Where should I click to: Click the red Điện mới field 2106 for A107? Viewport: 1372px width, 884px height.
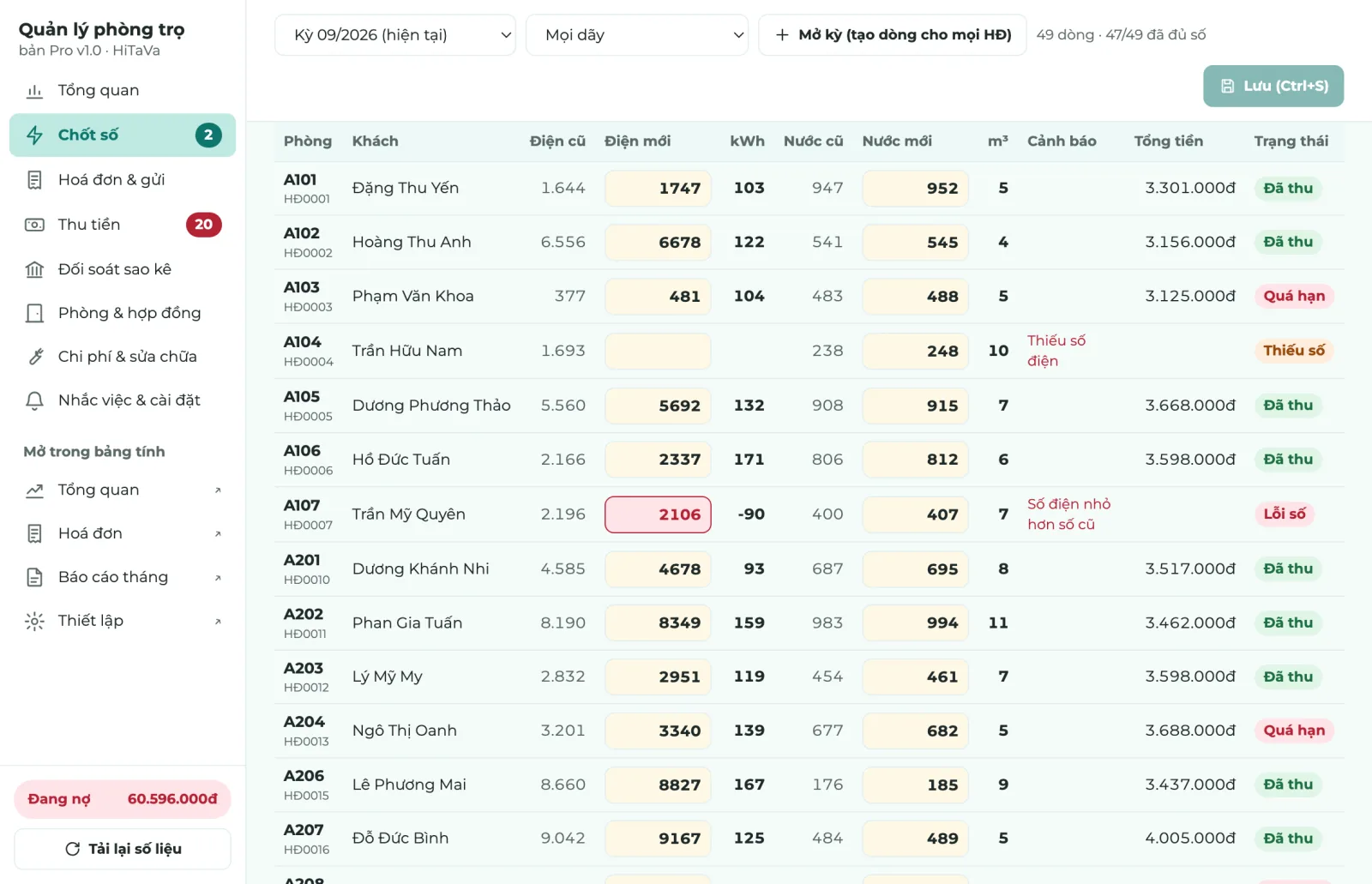(x=658, y=514)
